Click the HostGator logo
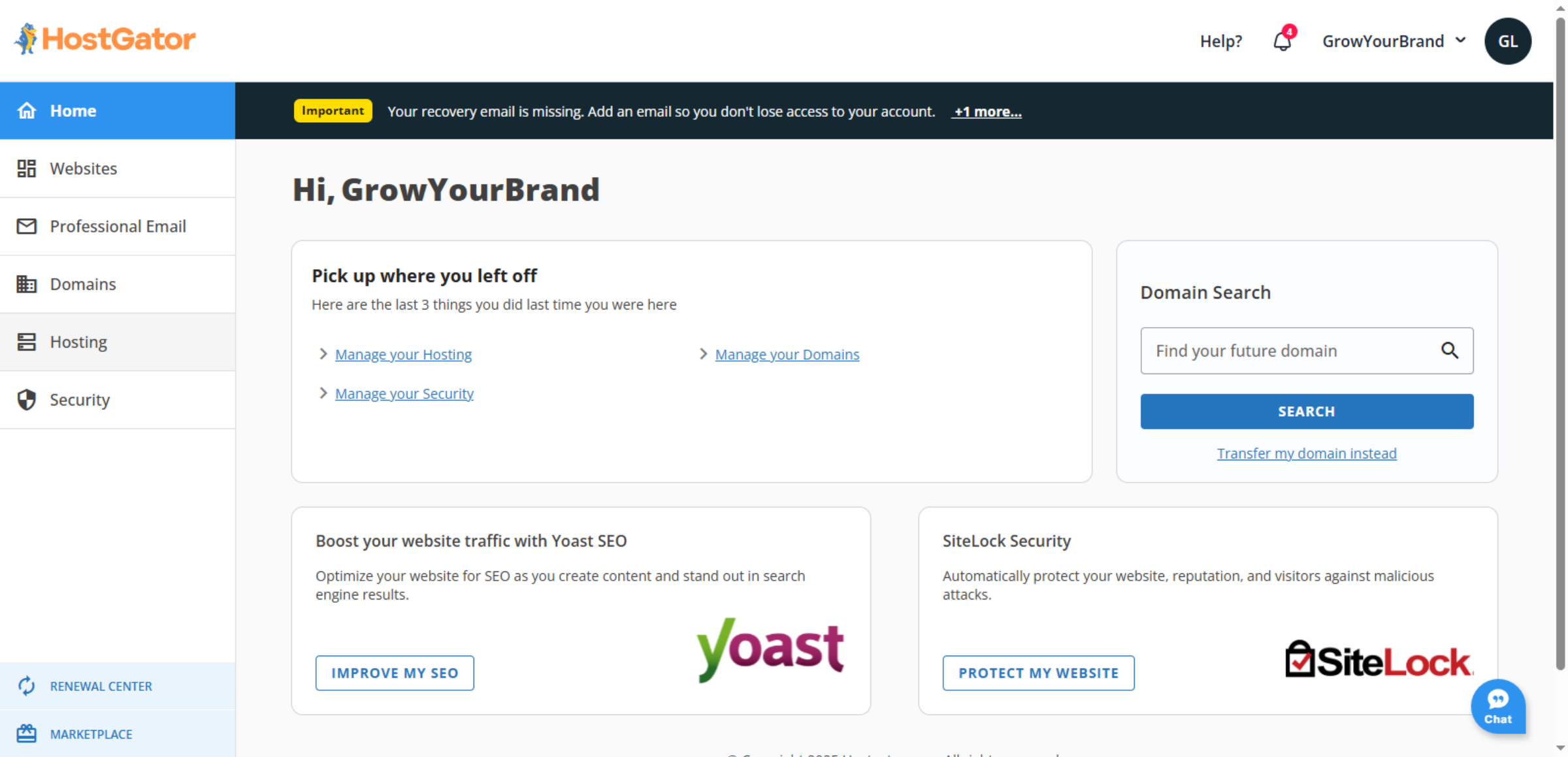This screenshot has width=1568, height=757. tap(105, 39)
